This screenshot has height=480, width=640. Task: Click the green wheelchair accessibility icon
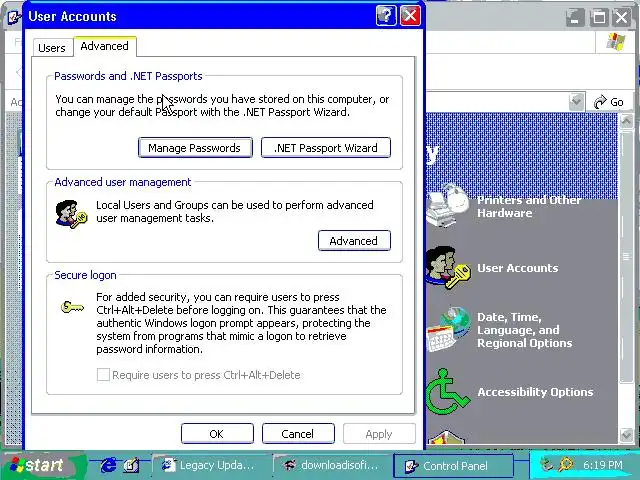pos(447,391)
